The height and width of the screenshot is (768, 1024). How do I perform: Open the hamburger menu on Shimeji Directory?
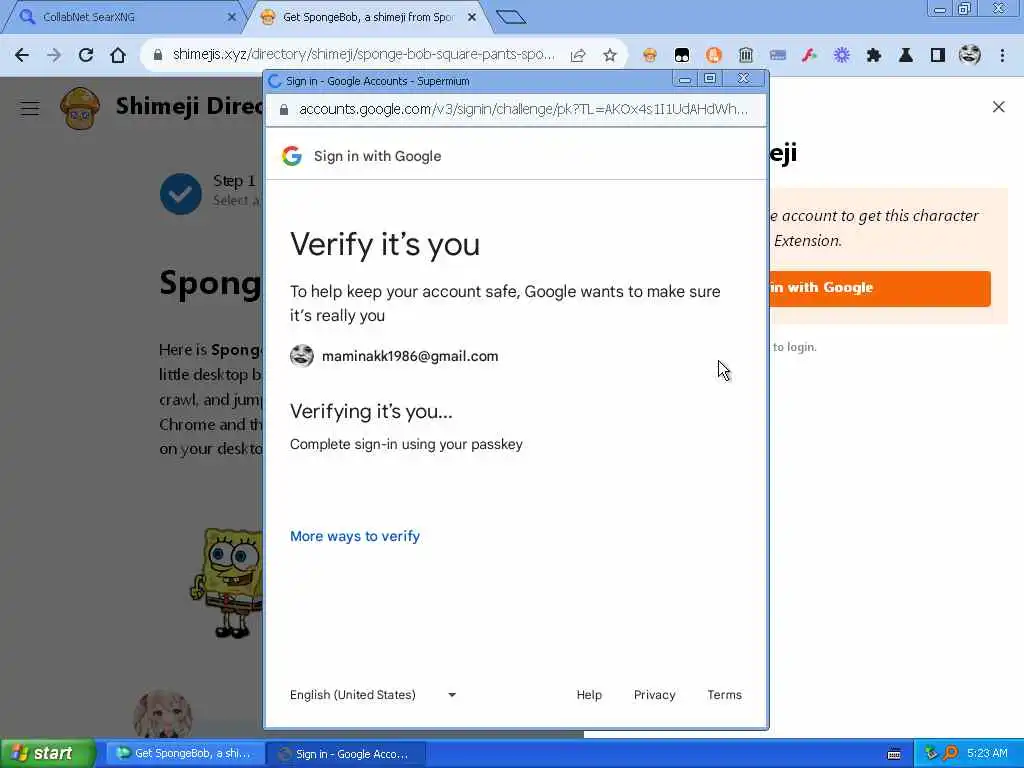coord(30,108)
